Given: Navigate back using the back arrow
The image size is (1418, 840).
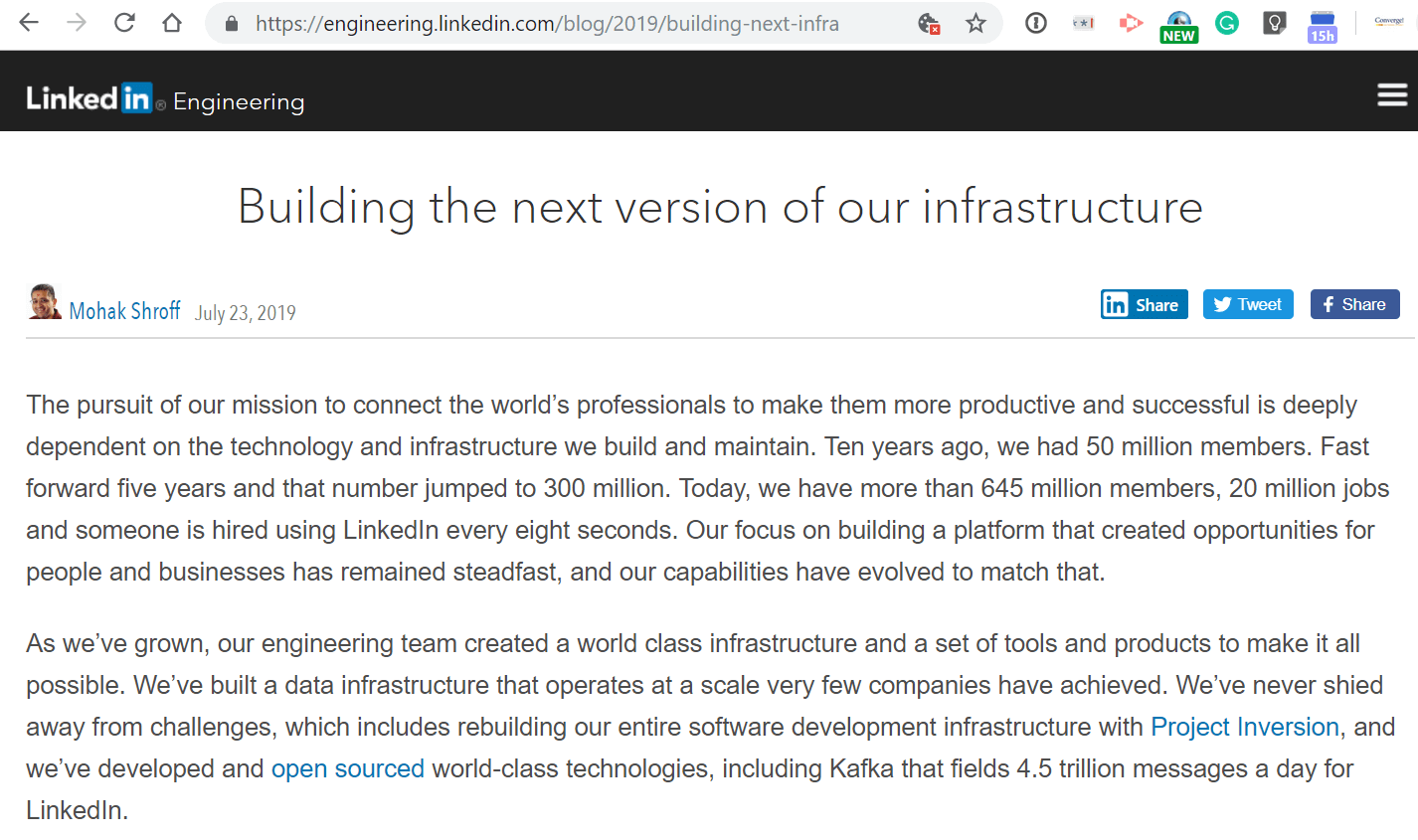Looking at the screenshot, I should tap(29, 24).
